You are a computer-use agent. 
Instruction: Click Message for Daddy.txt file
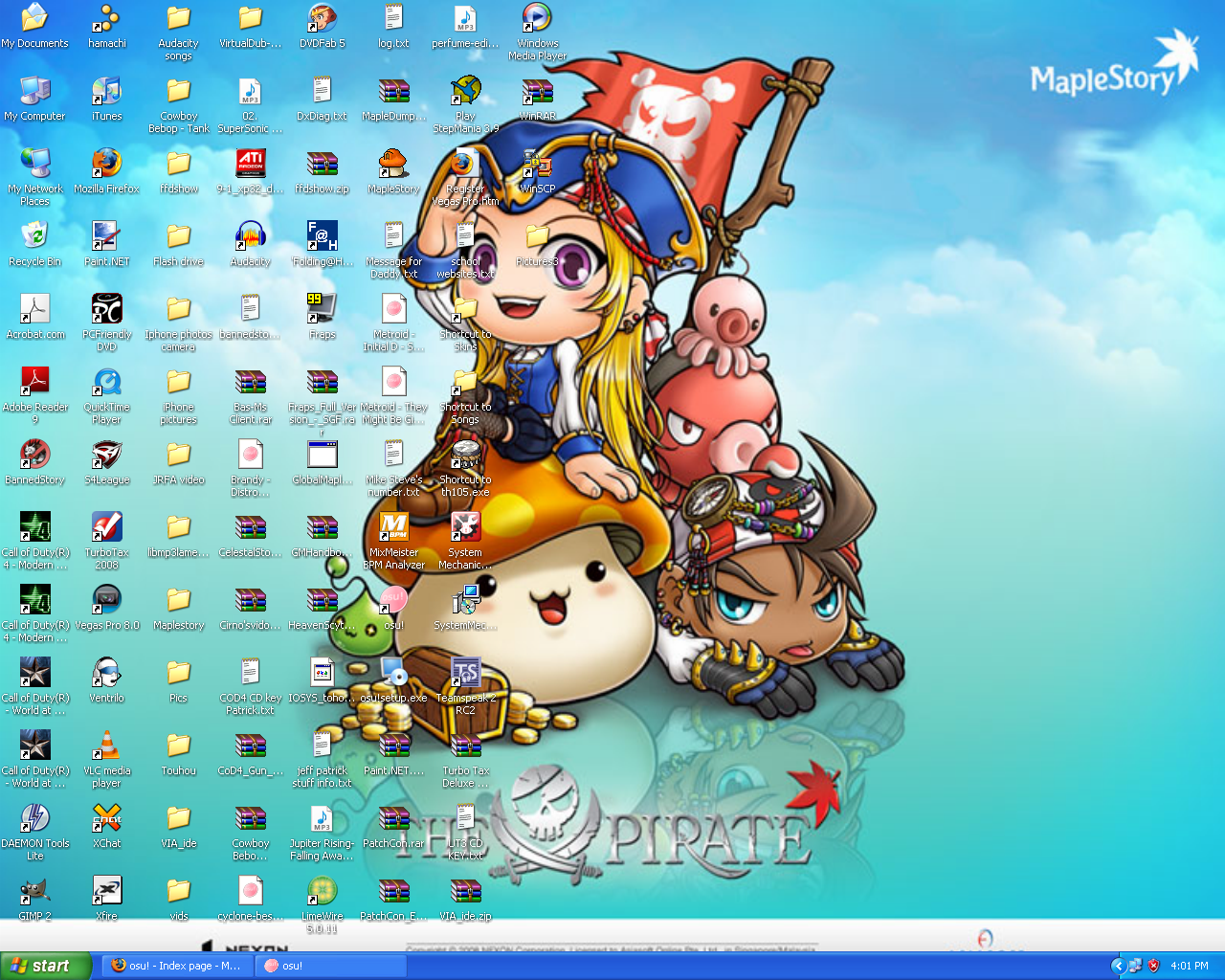click(x=393, y=236)
